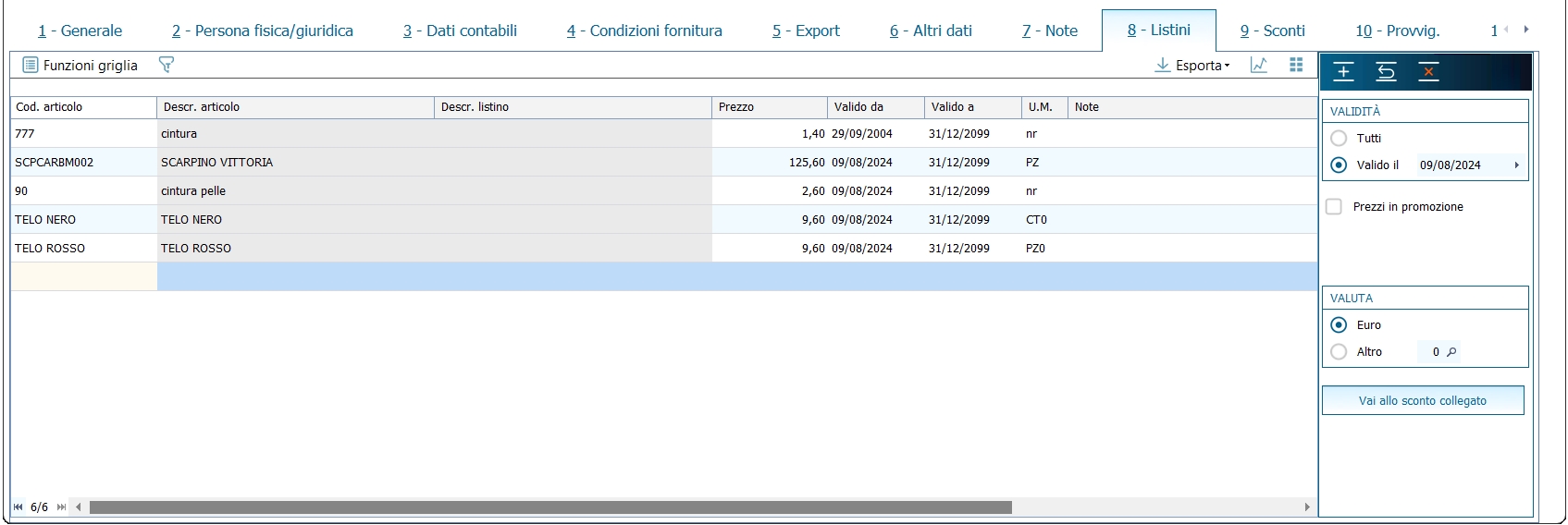Image resolution: width=1568 pixels, height=525 pixels.
Task: Show more tabs with right arrow
Action: pyautogui.click(x=1526, y=30)
